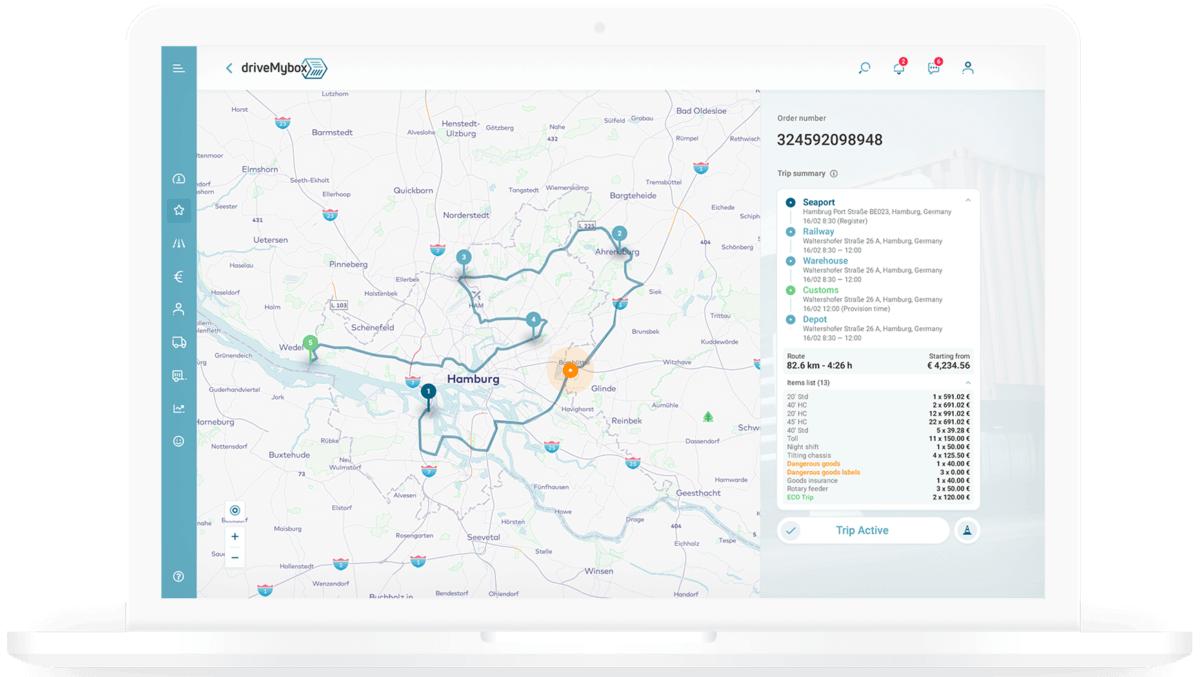Click the Dangerous goods item row
The height and width of the screenshot is (677, 1200).
coord(878,464)
